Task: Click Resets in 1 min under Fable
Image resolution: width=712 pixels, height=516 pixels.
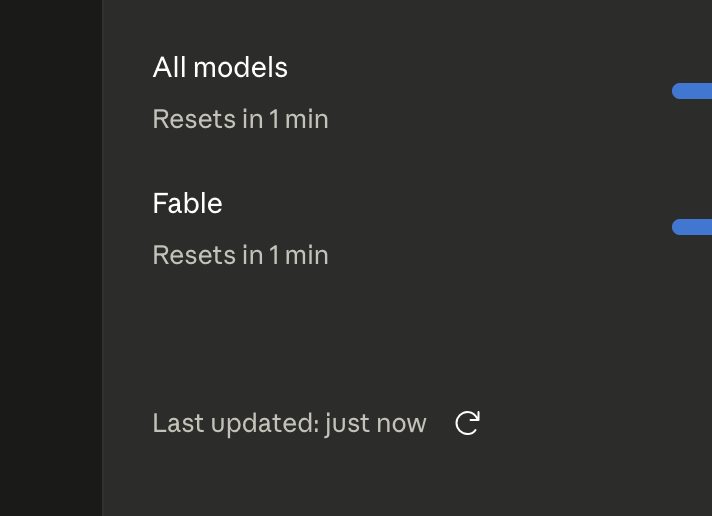Action: (240, 255)
